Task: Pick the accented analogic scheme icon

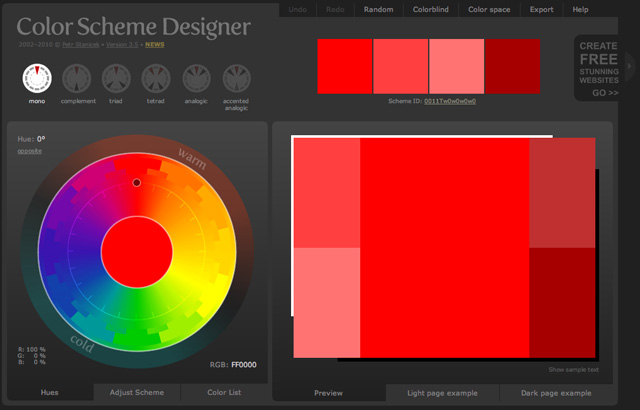Action: (x=236, y=77)
